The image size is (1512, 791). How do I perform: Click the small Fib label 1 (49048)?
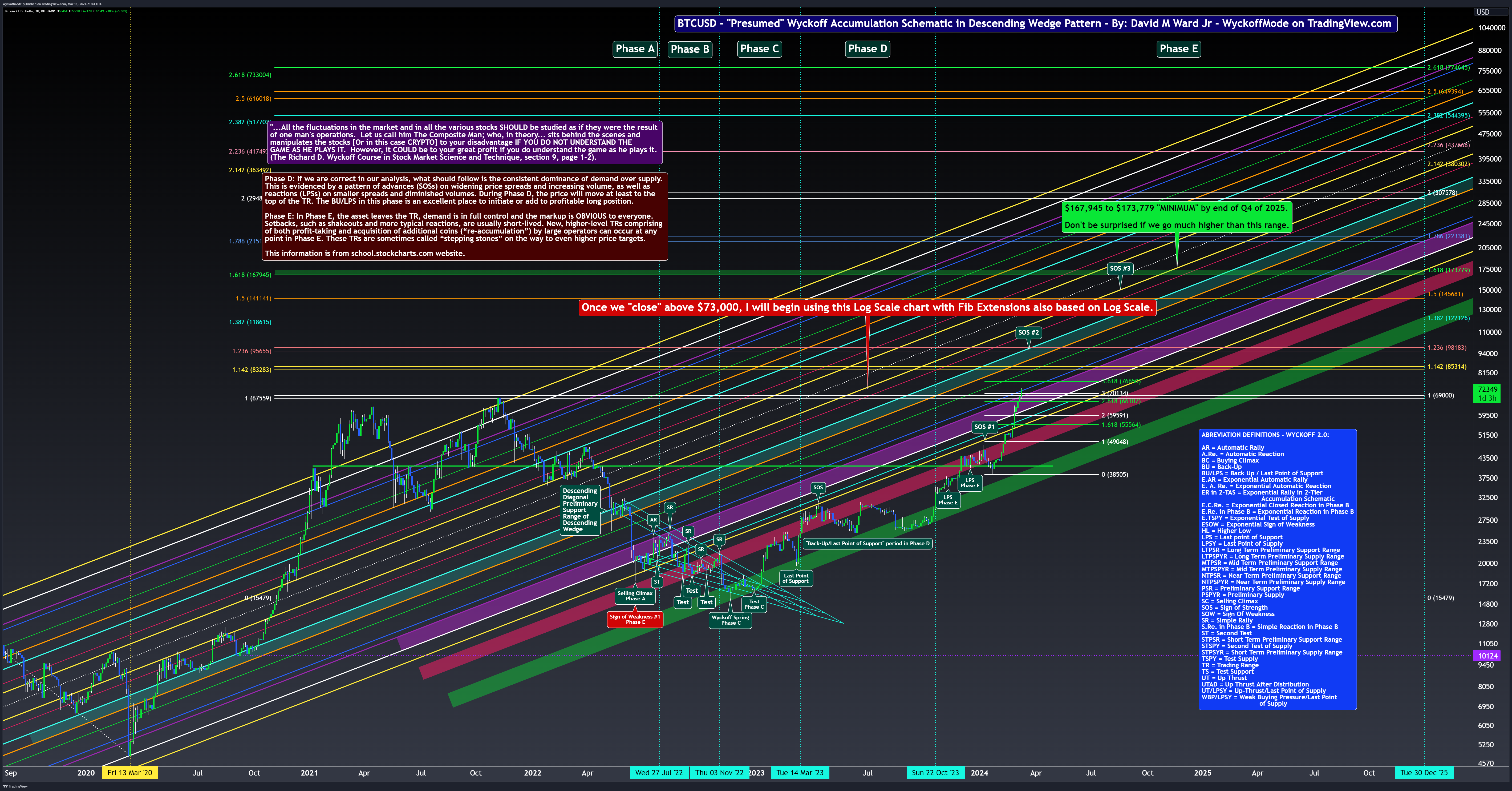pos(1115,442)
